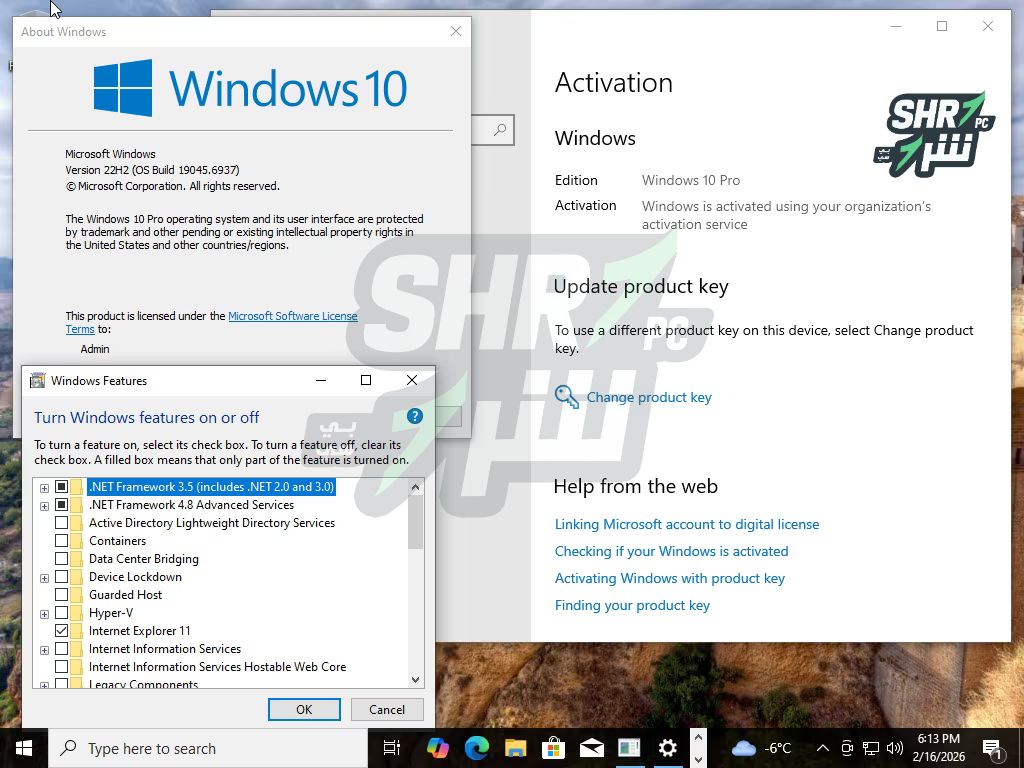Click the Windows Features title bar icon
Image resolution: width=1024 pixels, height=768 pixels.
tap(38, 380)
